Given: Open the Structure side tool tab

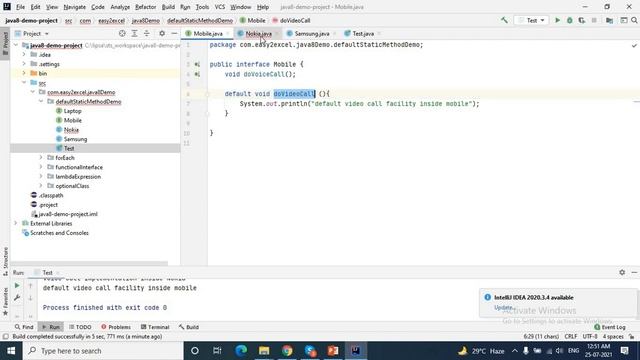Looking at the screenshot, I should pos(5,261).
